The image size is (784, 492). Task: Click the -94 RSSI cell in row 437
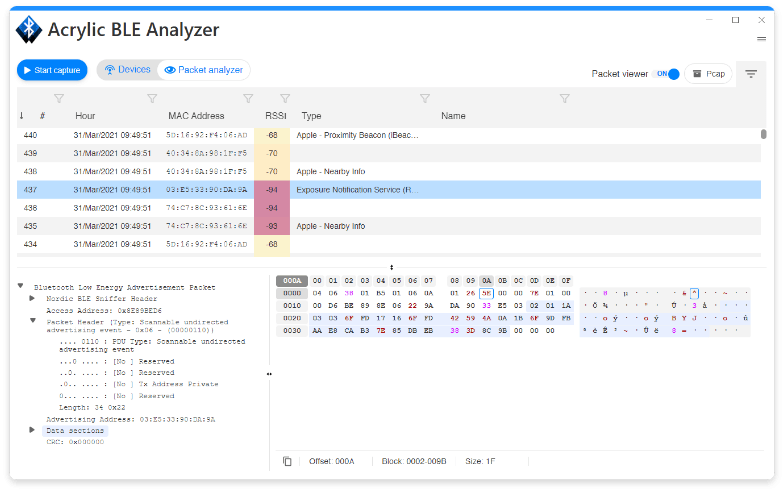click(x=272, y=190)
